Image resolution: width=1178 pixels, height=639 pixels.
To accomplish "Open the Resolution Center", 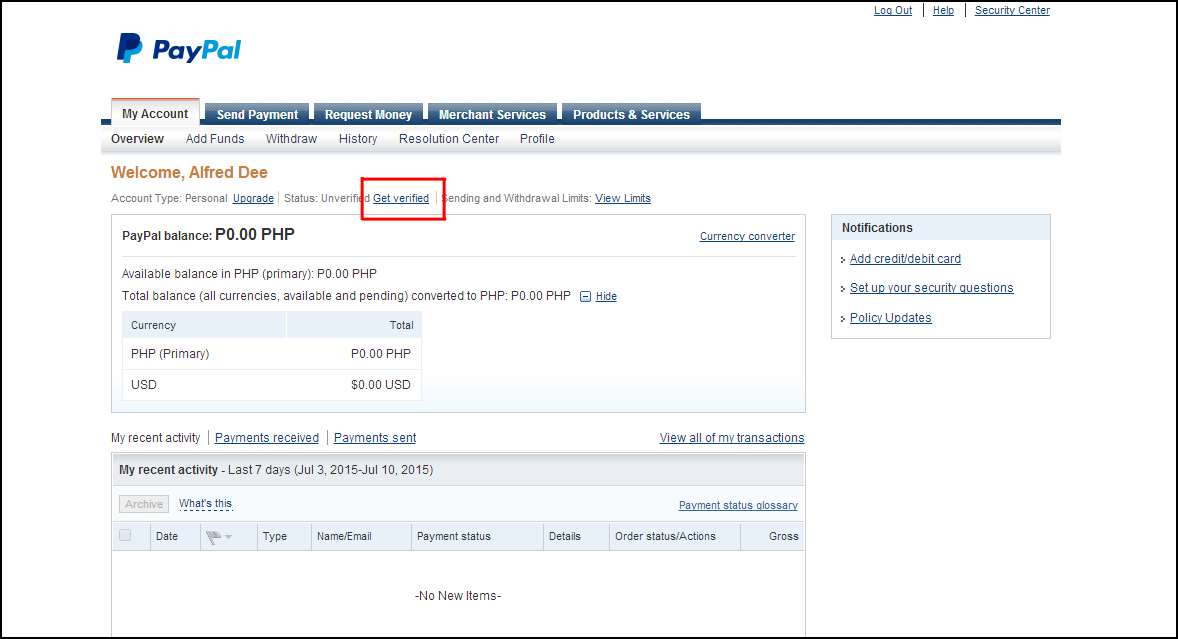I will (449, 139).
